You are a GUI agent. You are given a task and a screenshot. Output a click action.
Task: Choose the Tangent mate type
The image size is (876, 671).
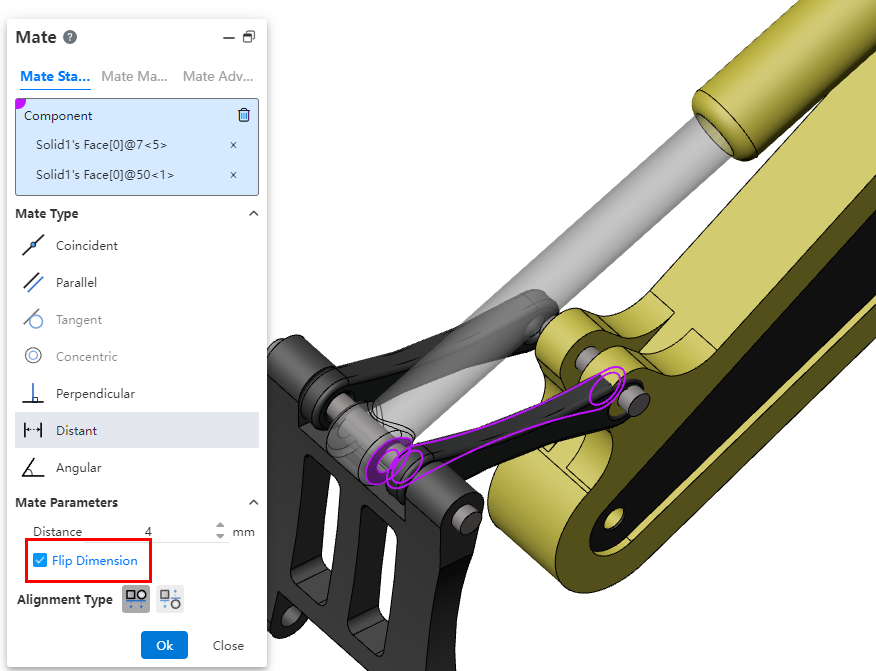click(x=137, y=320)
